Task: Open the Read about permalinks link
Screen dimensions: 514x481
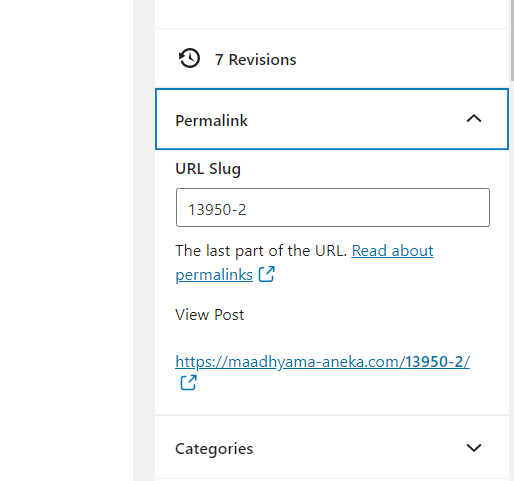Action: click(304, 262)
